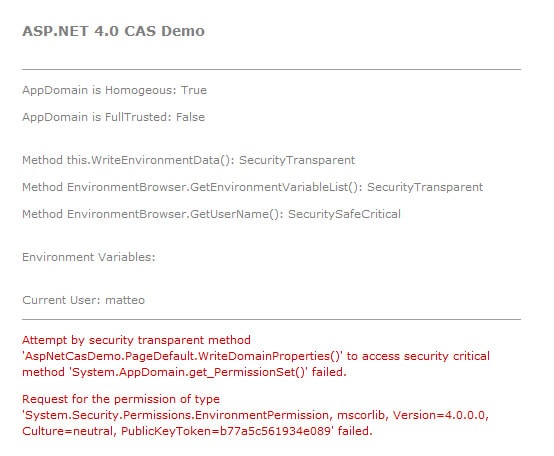Click the word SecuritySafeCritical
Viewport: 554px width, 456px height.
point(344,214)
